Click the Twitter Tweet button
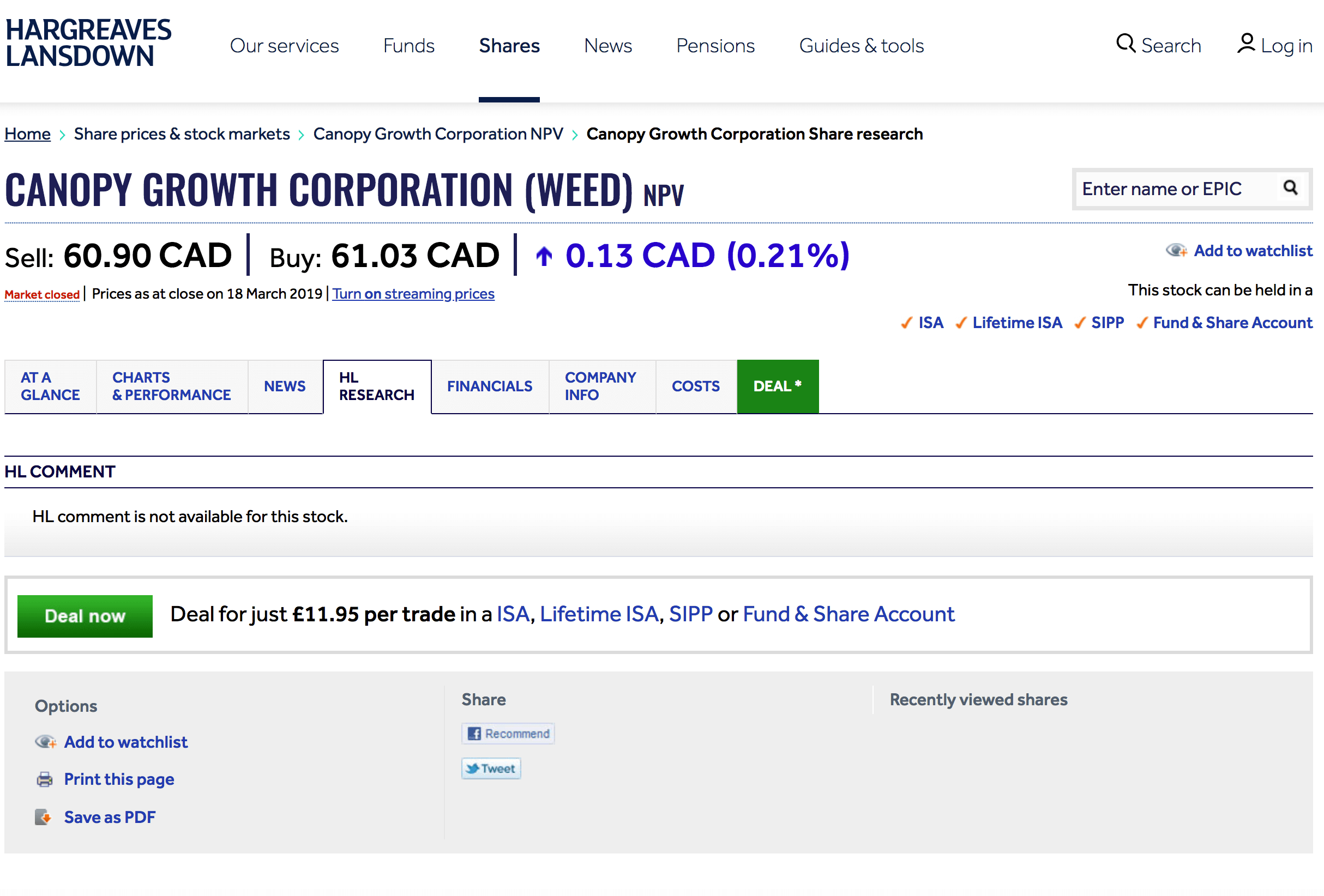This screenshot has height=896, width=1324. (x=491, y=768)
